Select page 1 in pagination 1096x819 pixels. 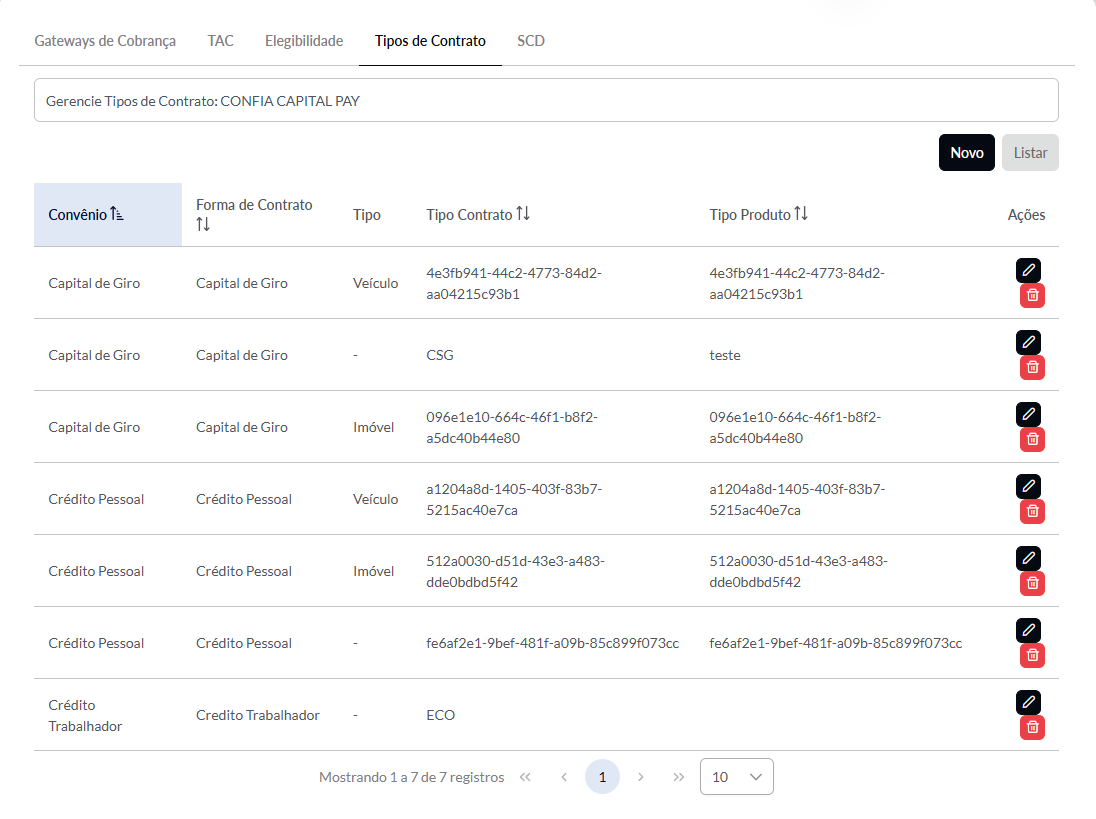pos(603,777)
